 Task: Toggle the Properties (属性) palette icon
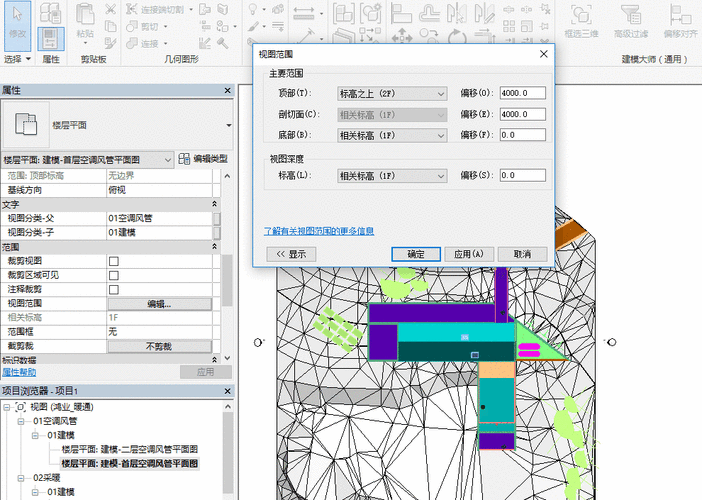click(50, 38)
